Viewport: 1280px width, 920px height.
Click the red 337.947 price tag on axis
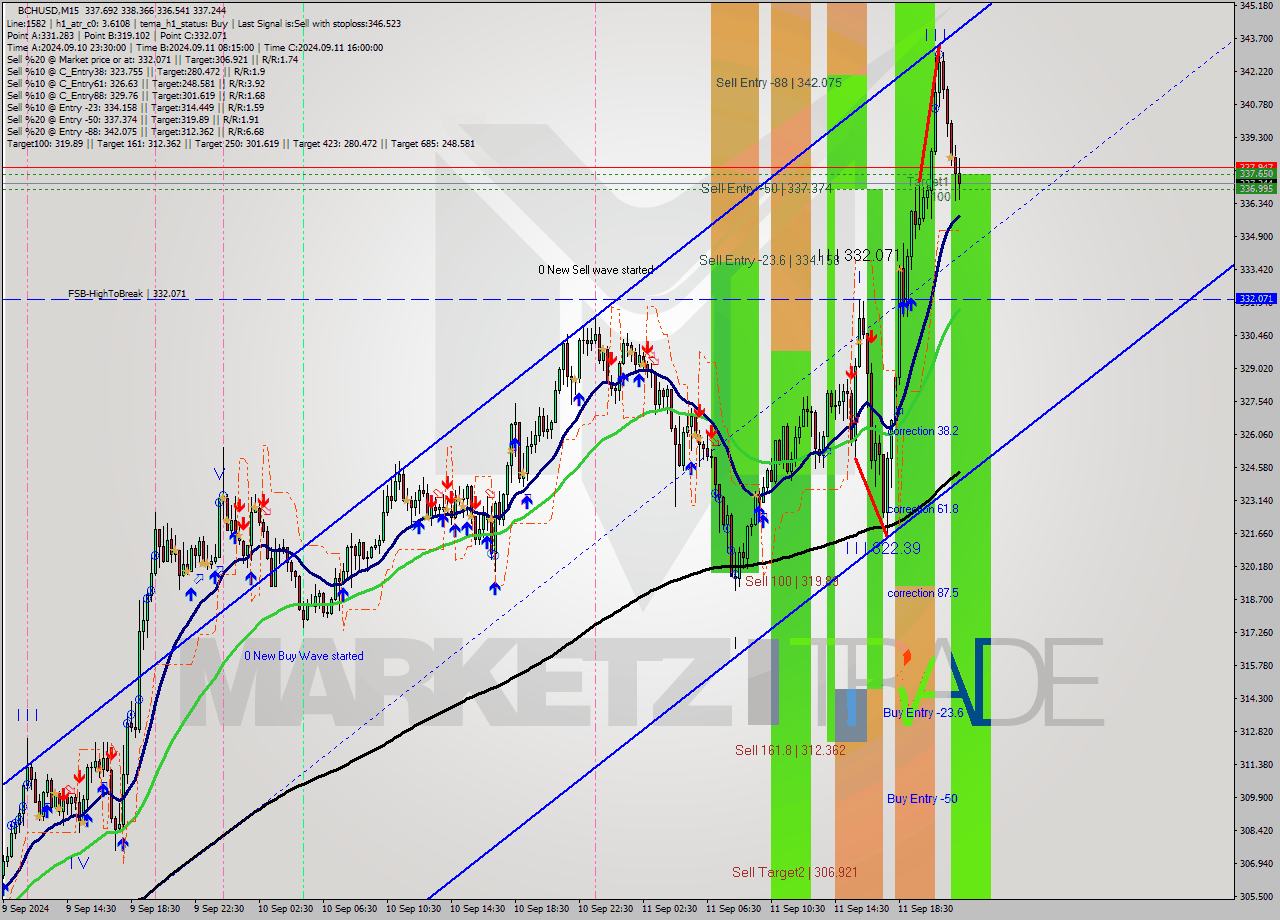[1256, 166]
